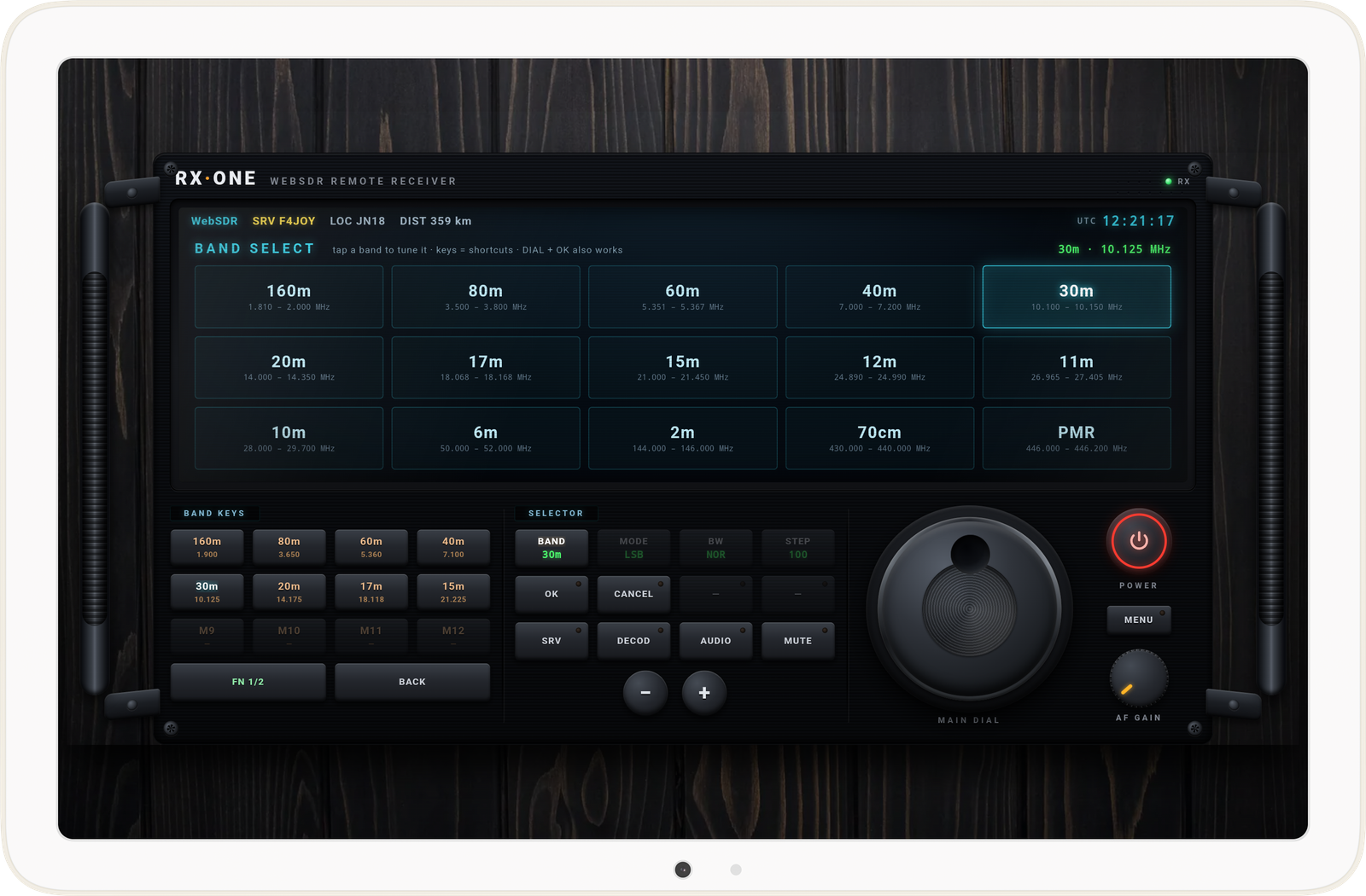Viewport: 1366px width, 896px height.
Task: Tune to the 20m band tile
Action: (289, 367)
